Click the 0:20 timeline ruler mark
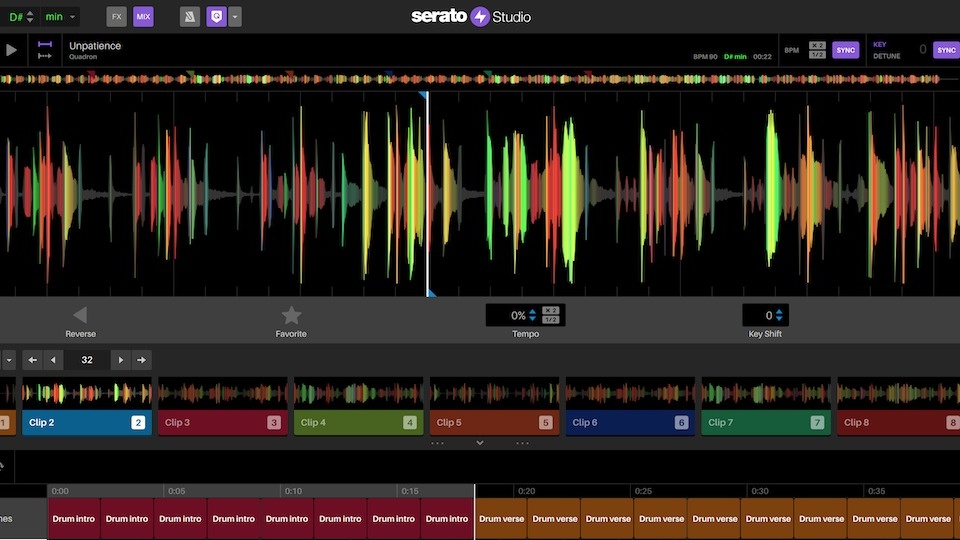Viewport: 960px width, 540px height. click(527, 491)
